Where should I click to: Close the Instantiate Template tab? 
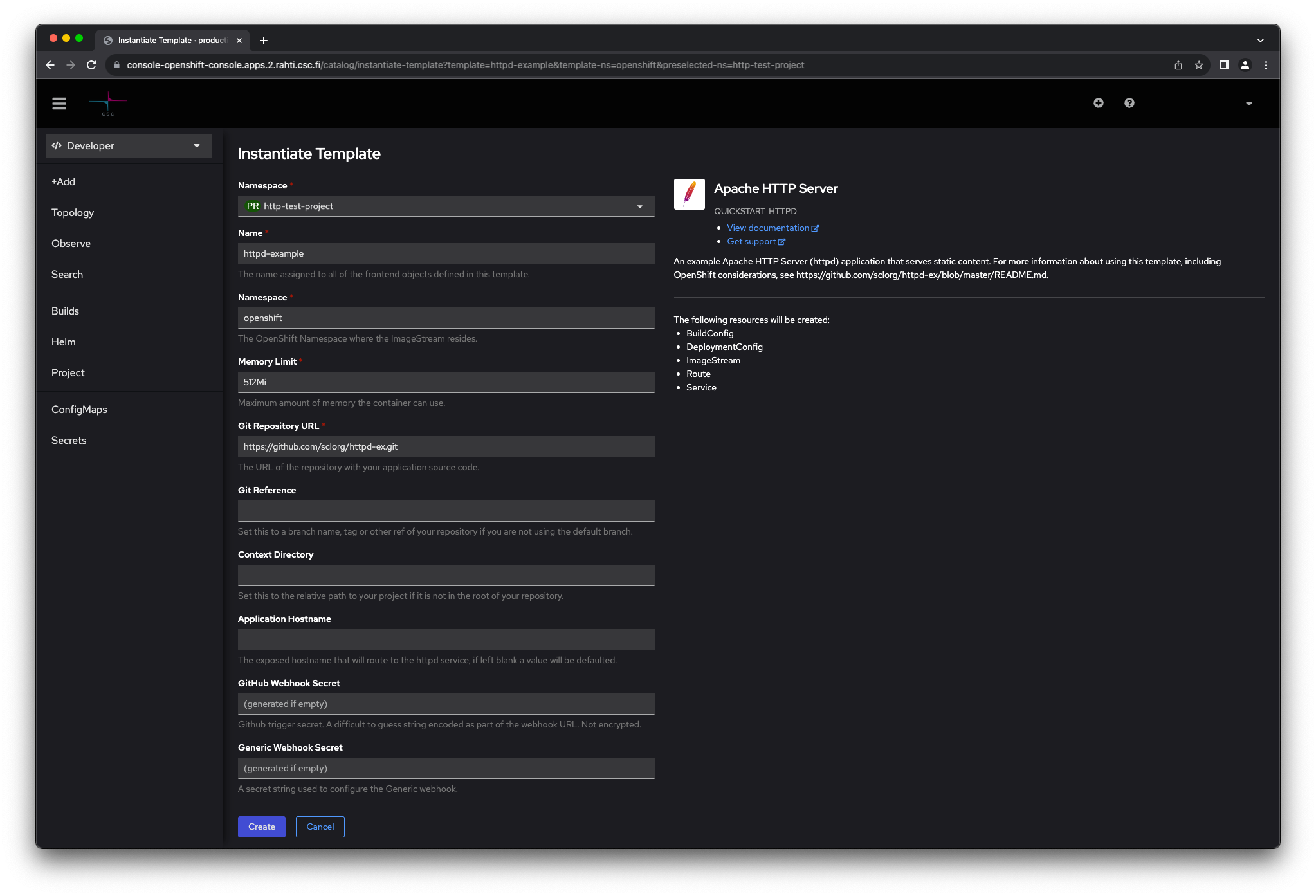click(239, 41)
